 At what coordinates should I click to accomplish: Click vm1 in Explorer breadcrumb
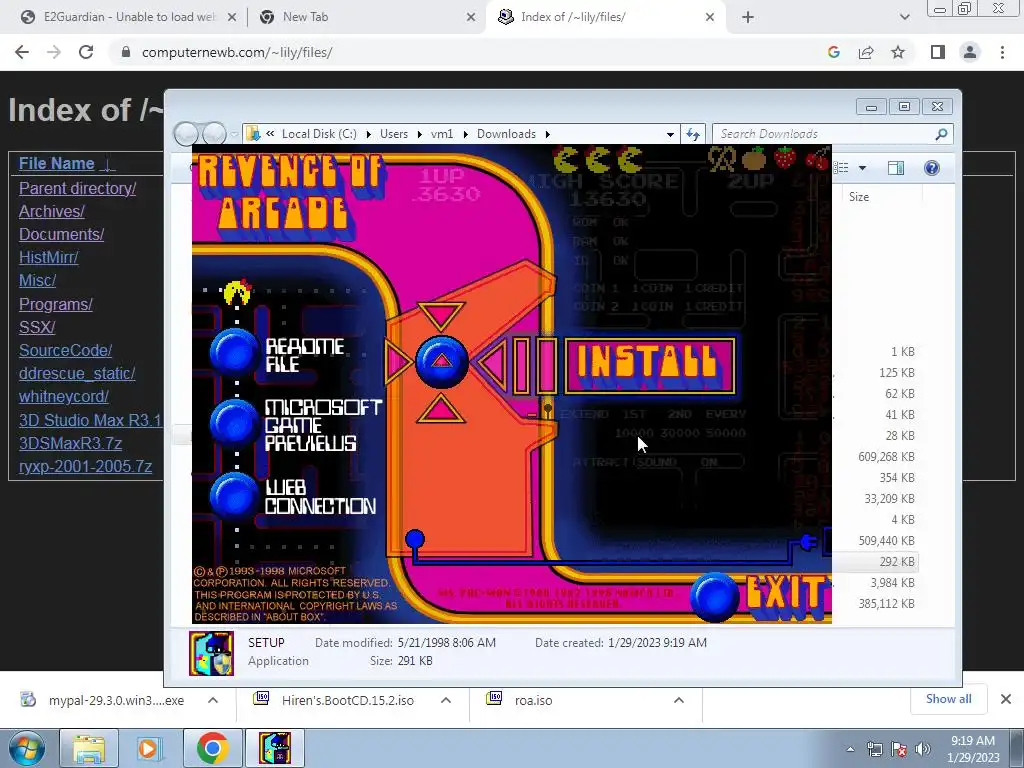pyautogui.click(x=442, y=134)
